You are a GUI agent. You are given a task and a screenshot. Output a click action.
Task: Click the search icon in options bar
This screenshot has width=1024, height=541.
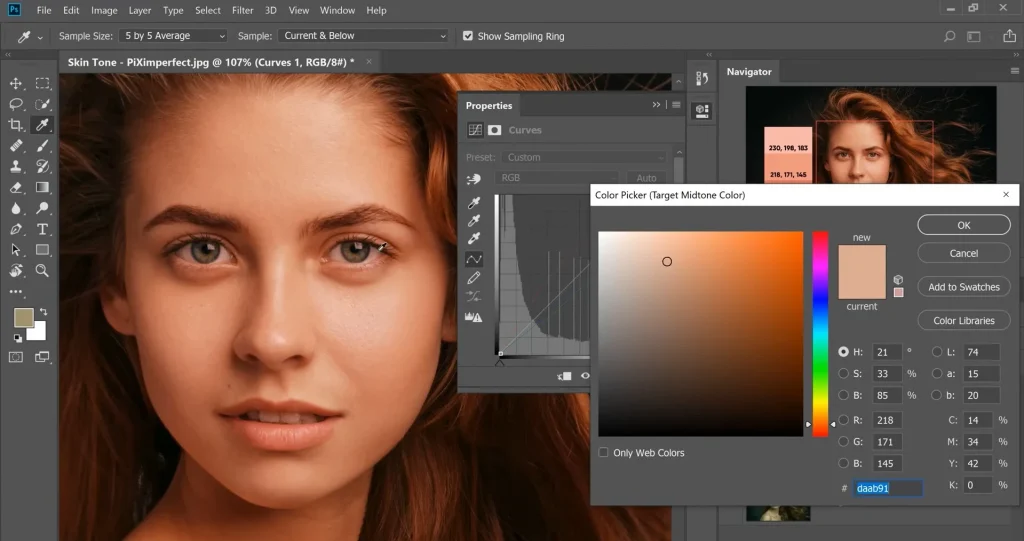click(950, 37)
